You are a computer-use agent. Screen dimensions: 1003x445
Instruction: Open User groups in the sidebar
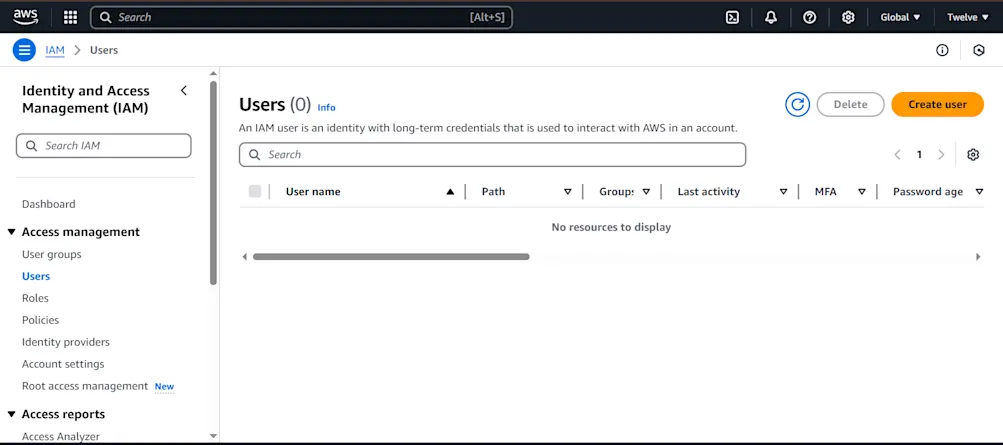(52, 254)
